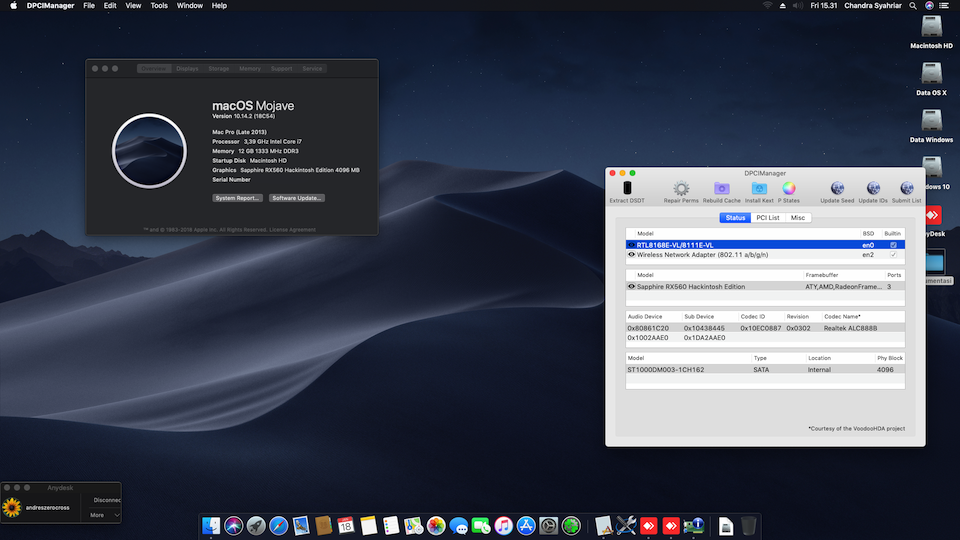This screenshot has width=960, height=540.
Task: Click the DPCIManager PCI card Dock icon
Action: [x=694, y=525]
